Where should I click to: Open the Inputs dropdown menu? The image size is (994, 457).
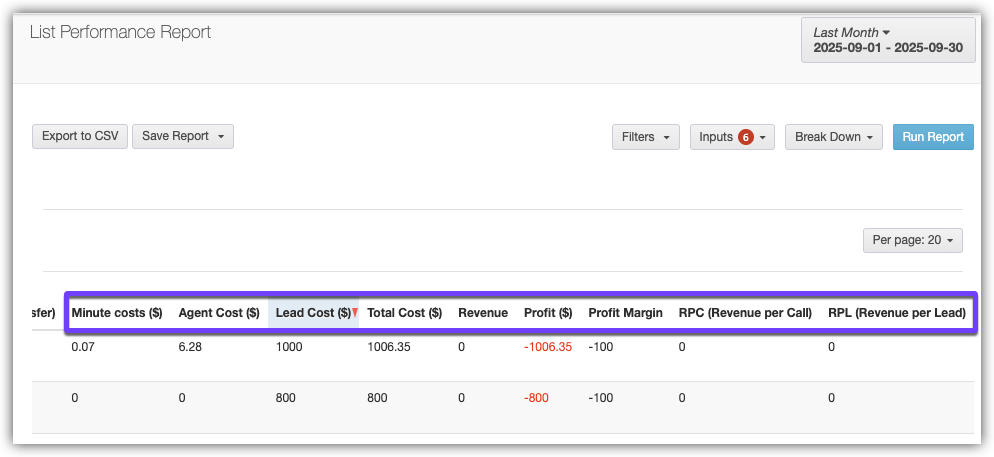pyautogui.click(x=732, y=137)
